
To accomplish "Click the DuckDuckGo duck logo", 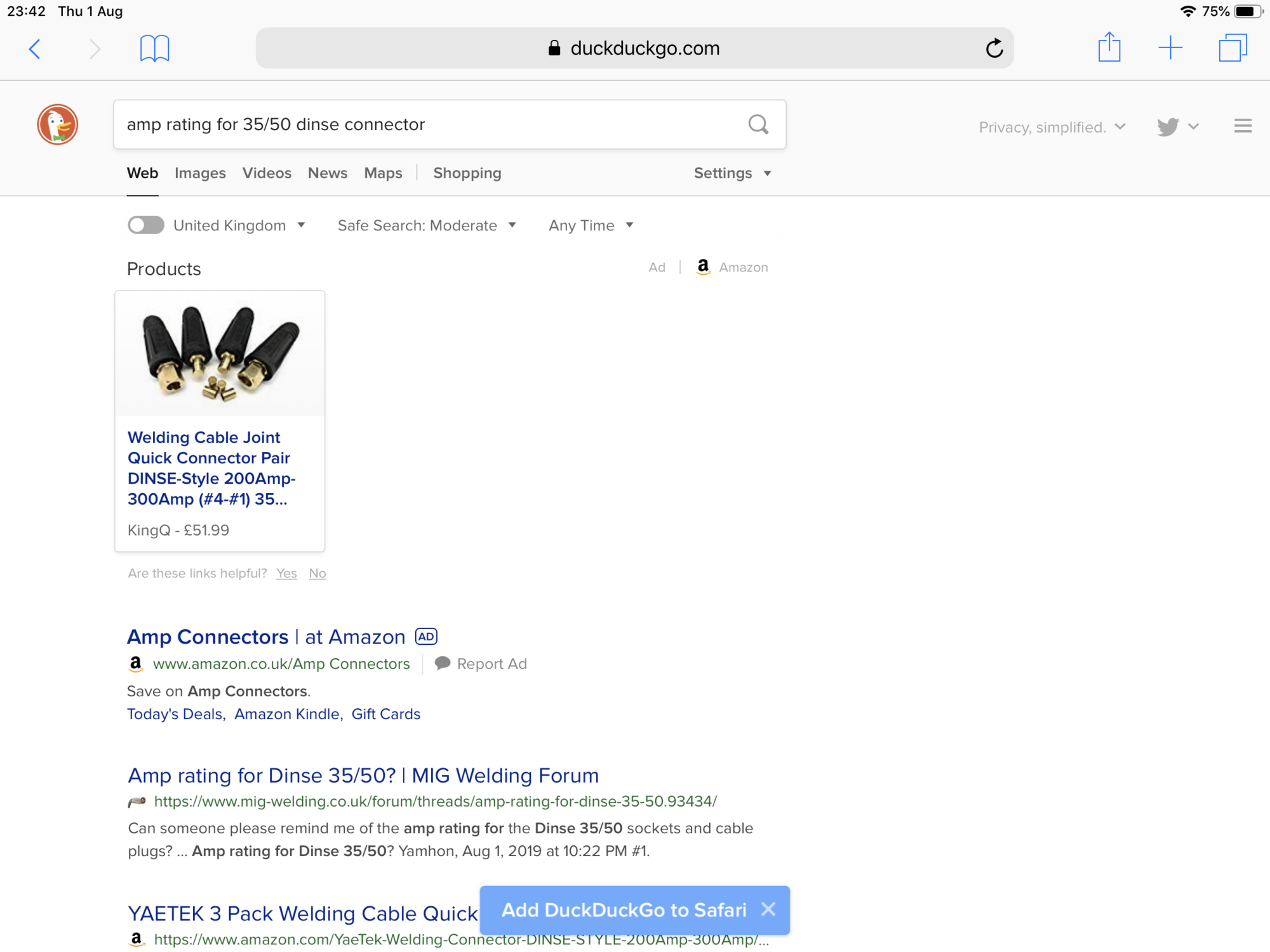I will [58, 124].
